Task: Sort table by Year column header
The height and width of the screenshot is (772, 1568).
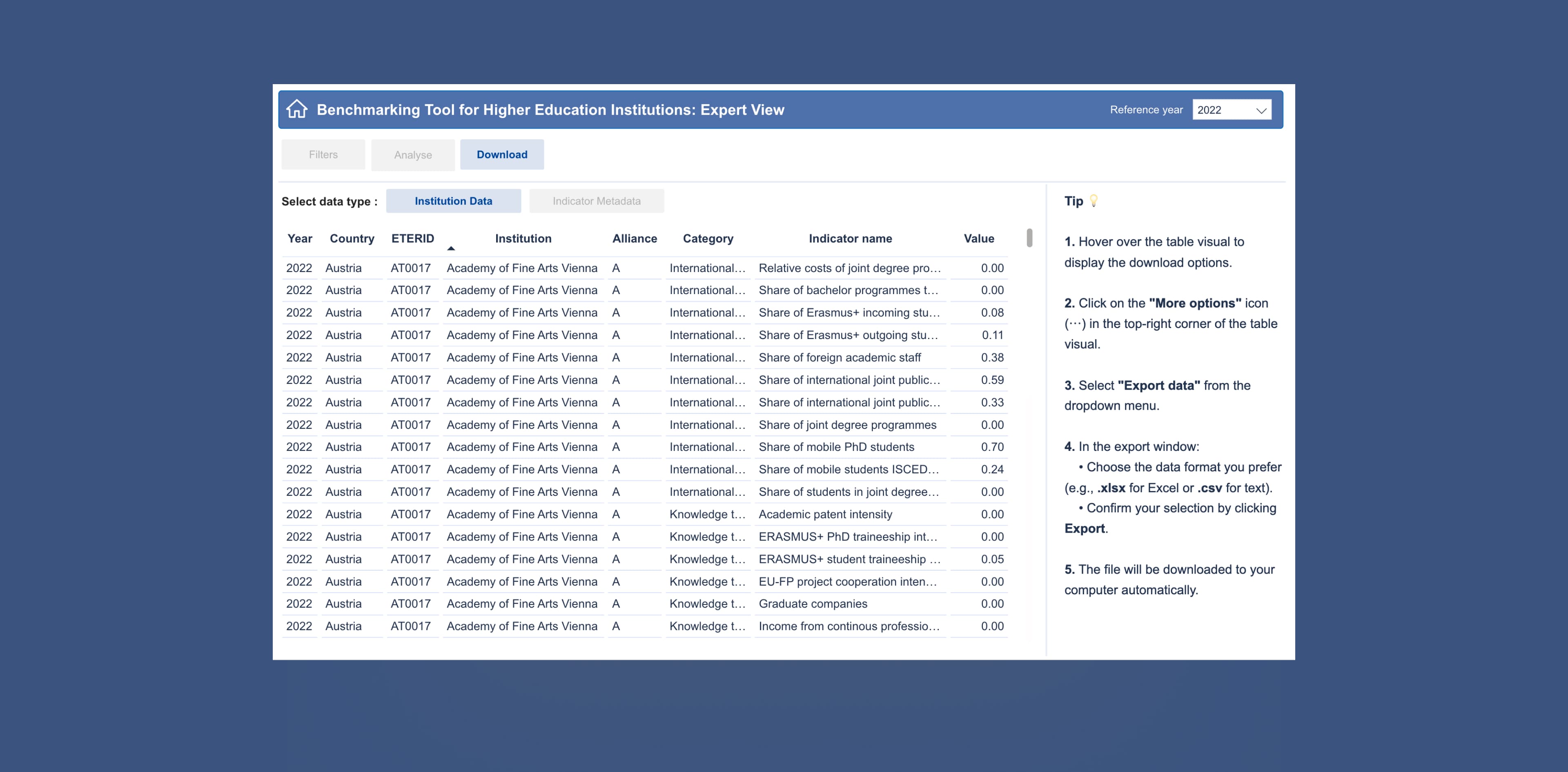Action: [x=299, y=239]
